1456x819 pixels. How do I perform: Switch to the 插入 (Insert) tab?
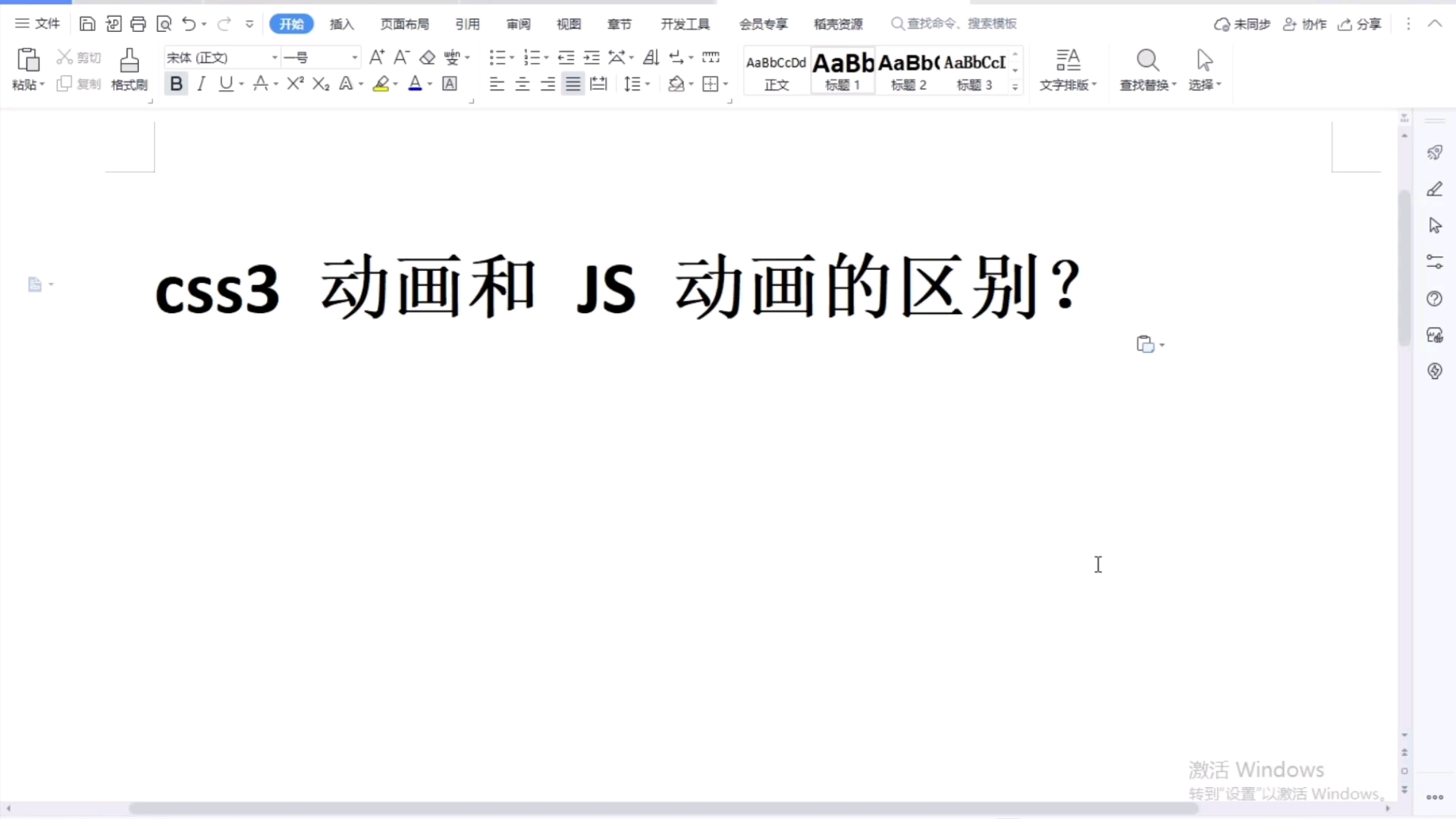341,24
